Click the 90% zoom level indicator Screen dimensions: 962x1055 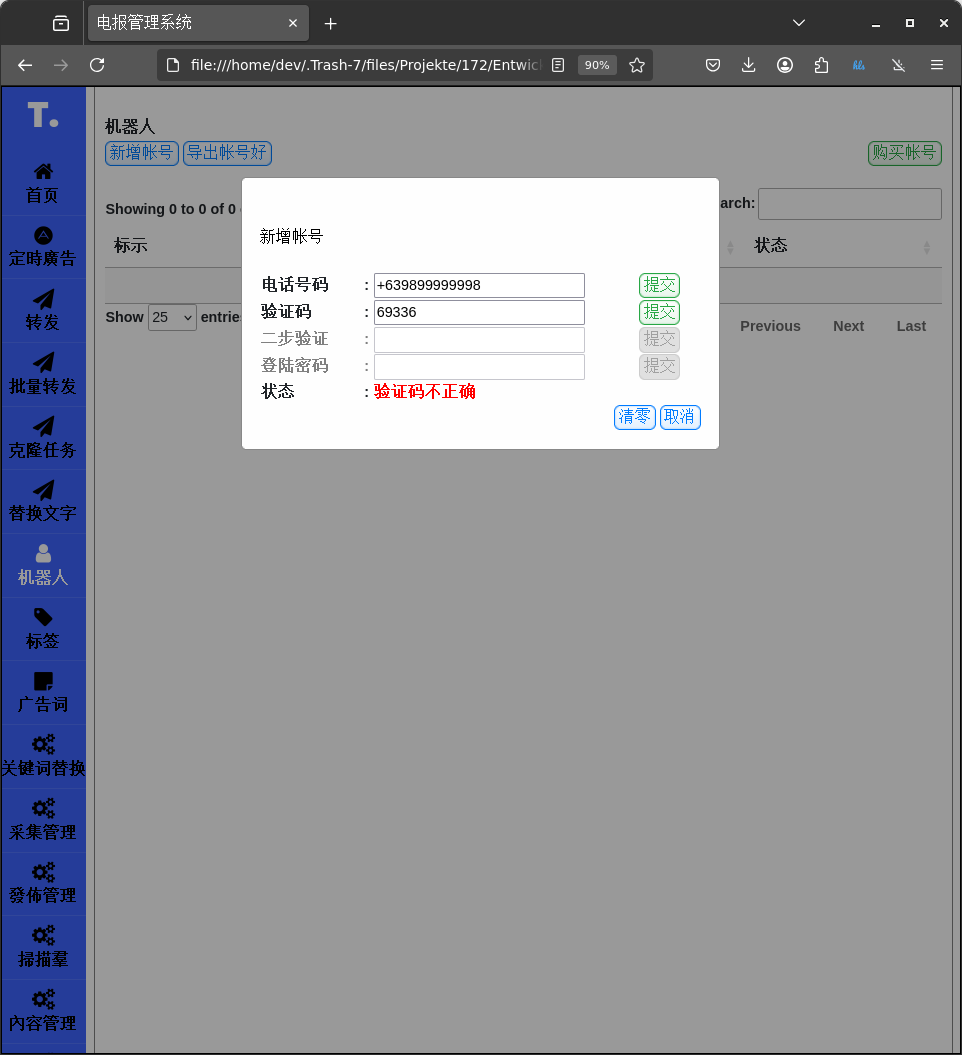click(x=597, y=65)
